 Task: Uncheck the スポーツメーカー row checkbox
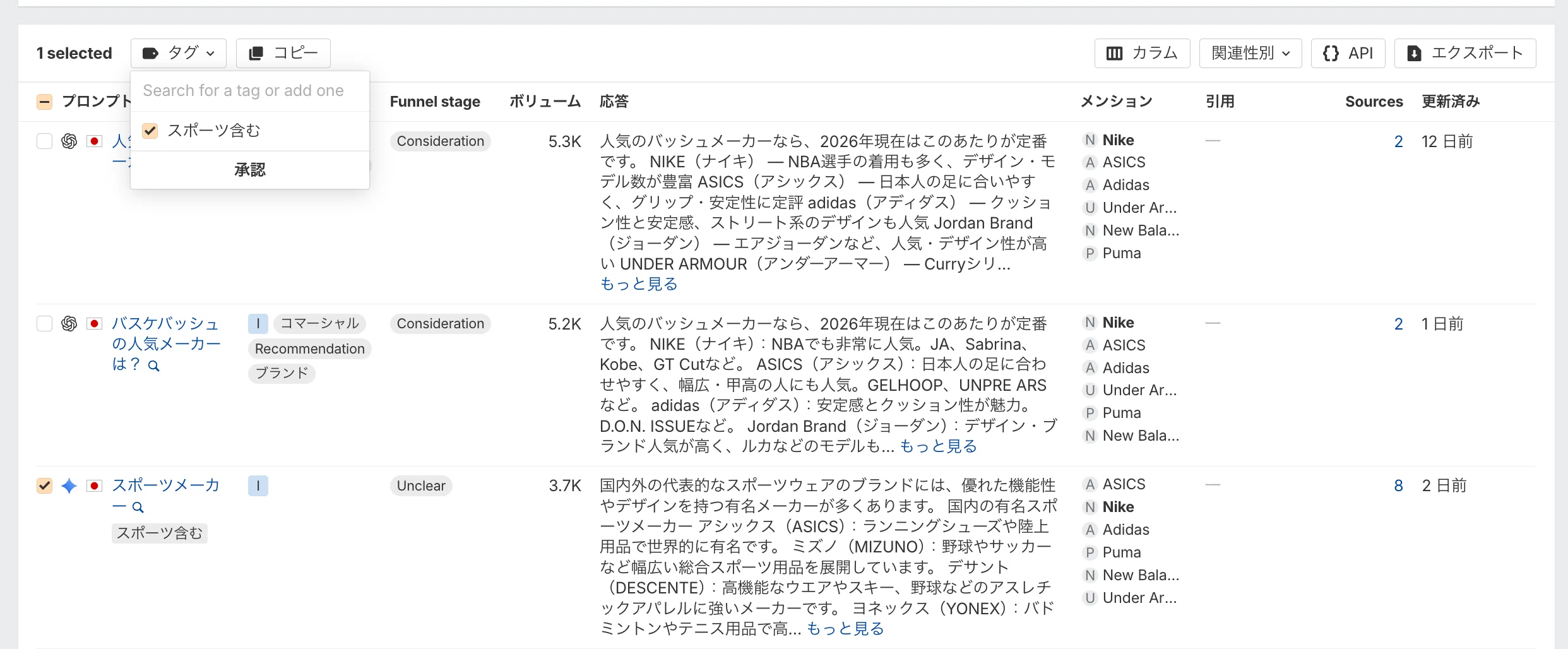(44, 485)
